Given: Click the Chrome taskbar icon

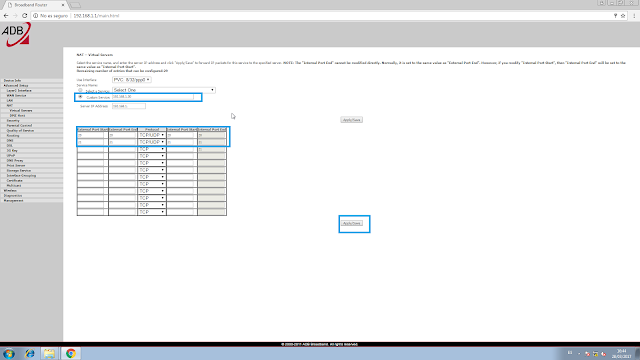Looking at the screenshot, I should tap(71, 353).
